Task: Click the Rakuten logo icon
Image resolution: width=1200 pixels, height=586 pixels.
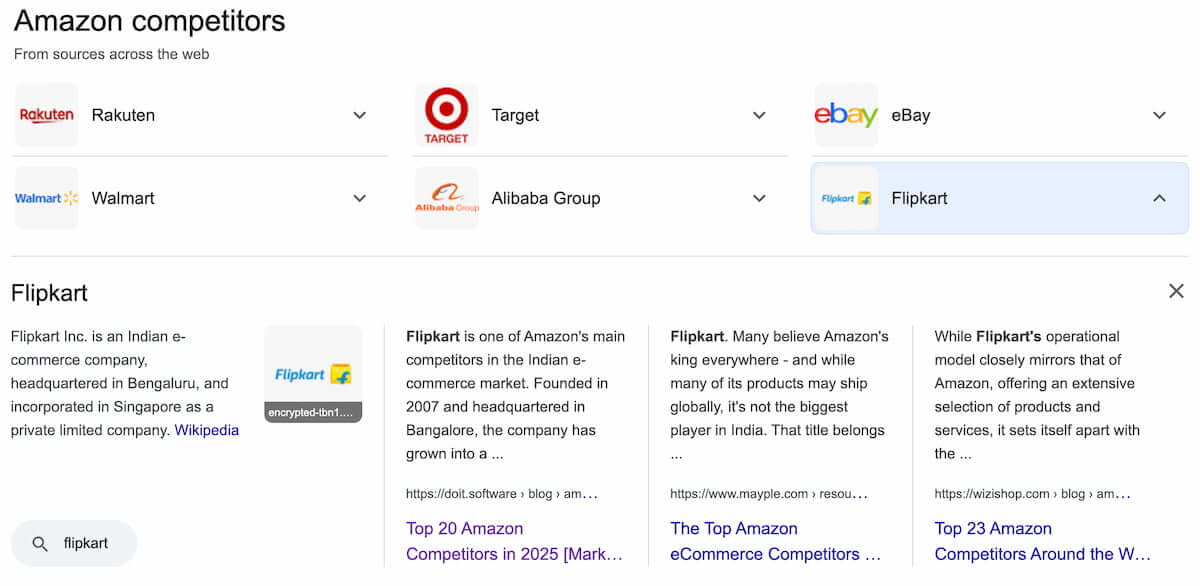Action: (46, 114)
